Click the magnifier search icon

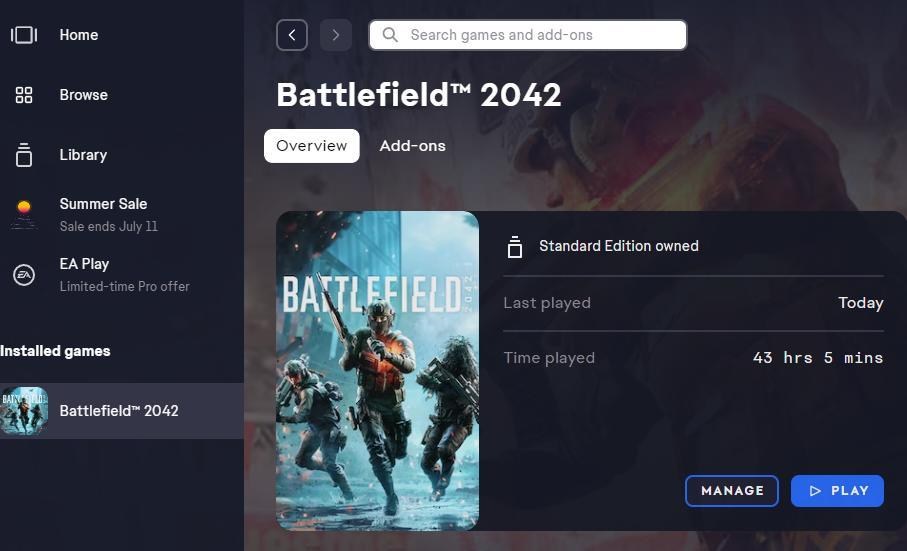tap(390, 35)
